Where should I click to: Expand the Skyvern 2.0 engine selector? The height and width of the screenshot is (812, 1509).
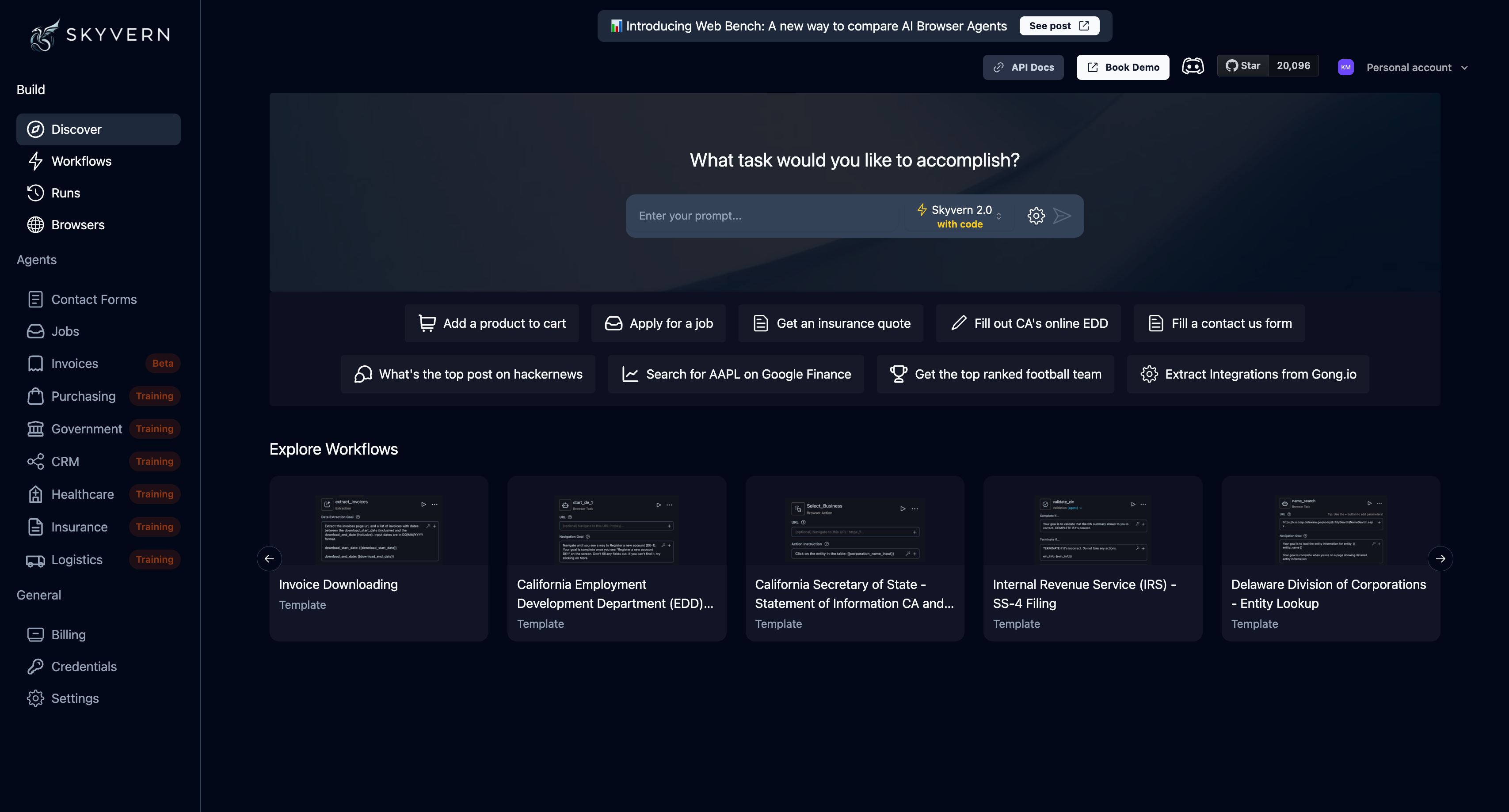coord(960,216)
